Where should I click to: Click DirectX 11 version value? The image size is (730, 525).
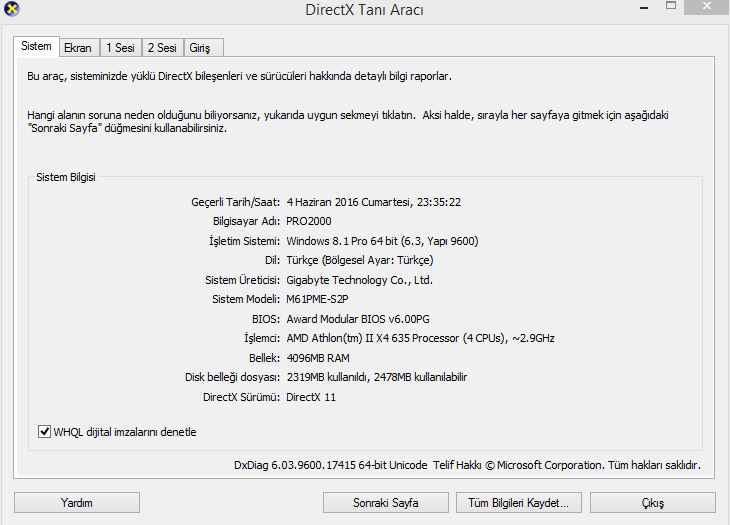(311, 397)
